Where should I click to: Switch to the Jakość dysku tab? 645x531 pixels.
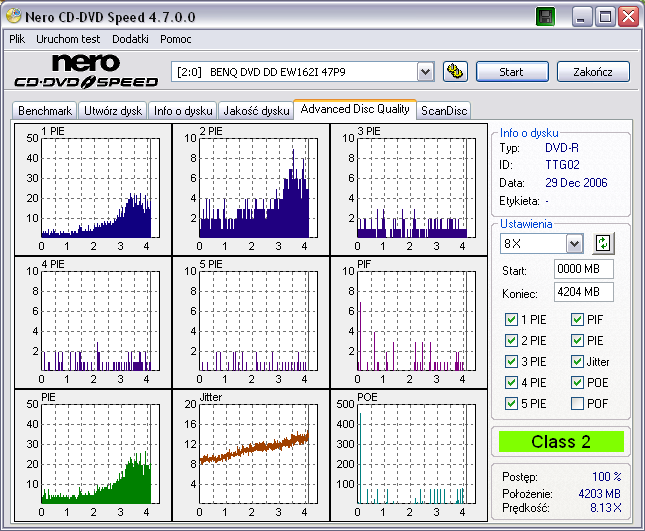(x=256, y=111)
